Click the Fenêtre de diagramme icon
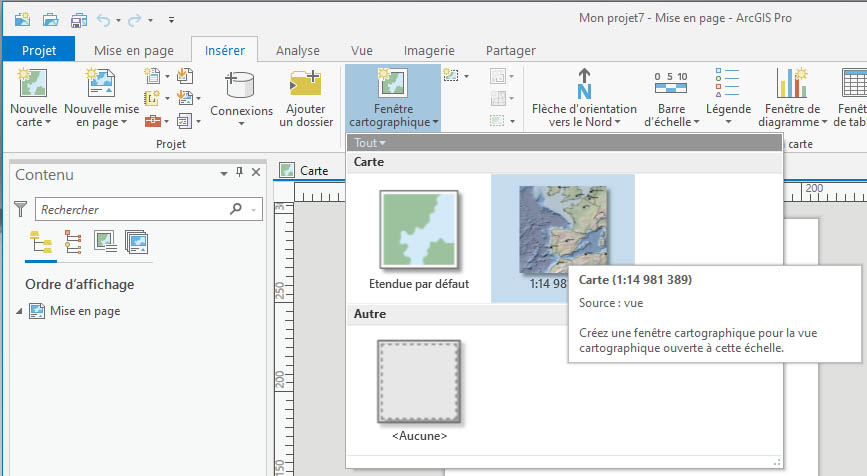This screenshot has width=867, height=476. pyautogui.click(x=792, y=86)
